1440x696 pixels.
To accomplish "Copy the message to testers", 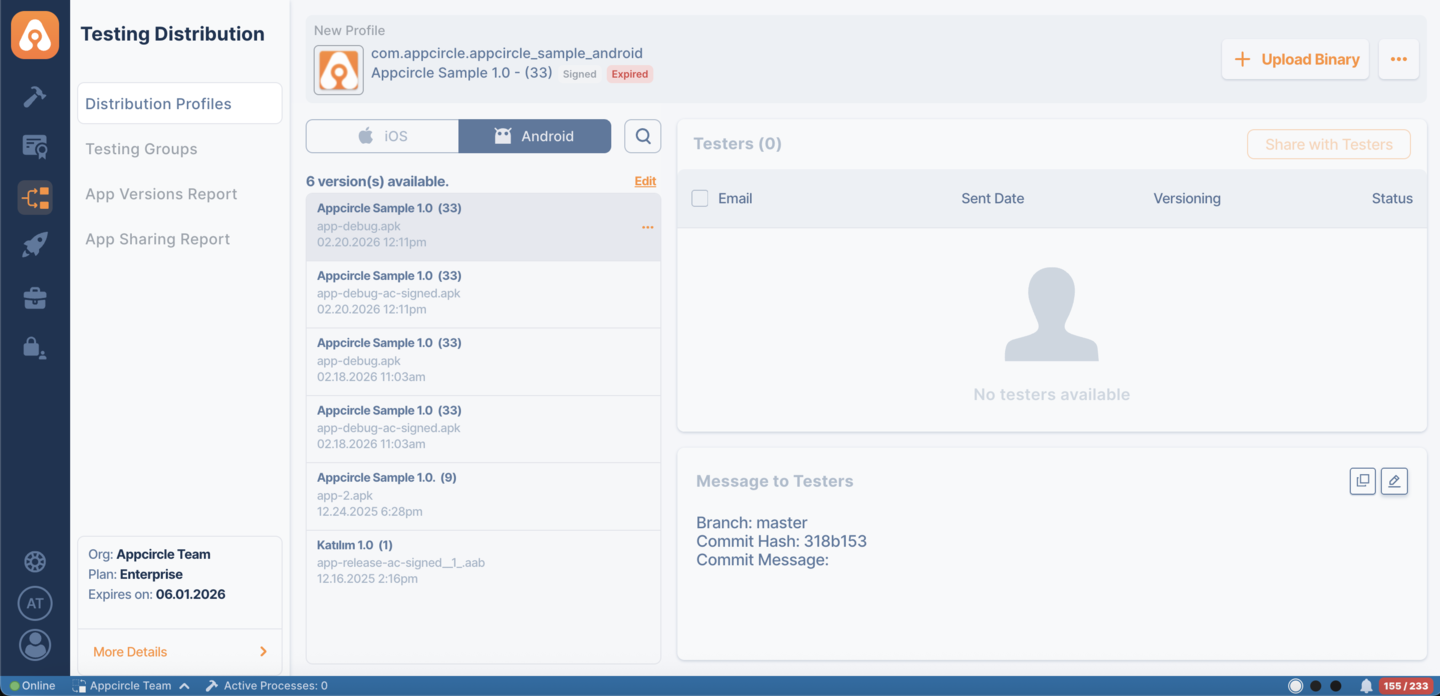I will coord(1362,481).
